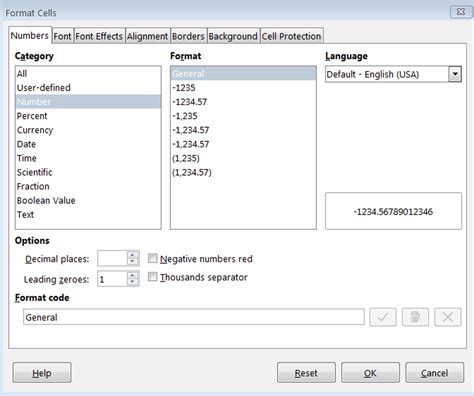Decrease Leading zeroes with down arrow
474x396 pixels.
point(133,283)
